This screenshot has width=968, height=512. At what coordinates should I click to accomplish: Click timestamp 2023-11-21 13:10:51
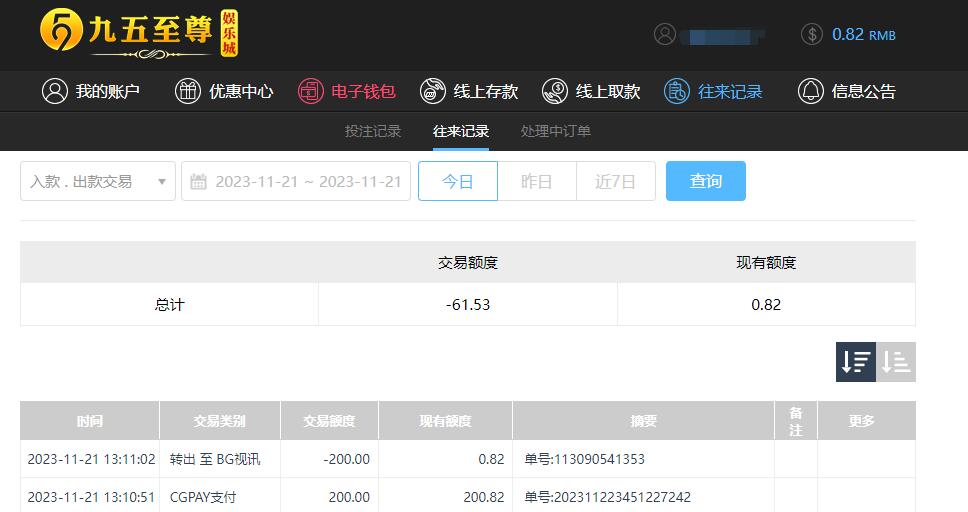pos(91,497)
